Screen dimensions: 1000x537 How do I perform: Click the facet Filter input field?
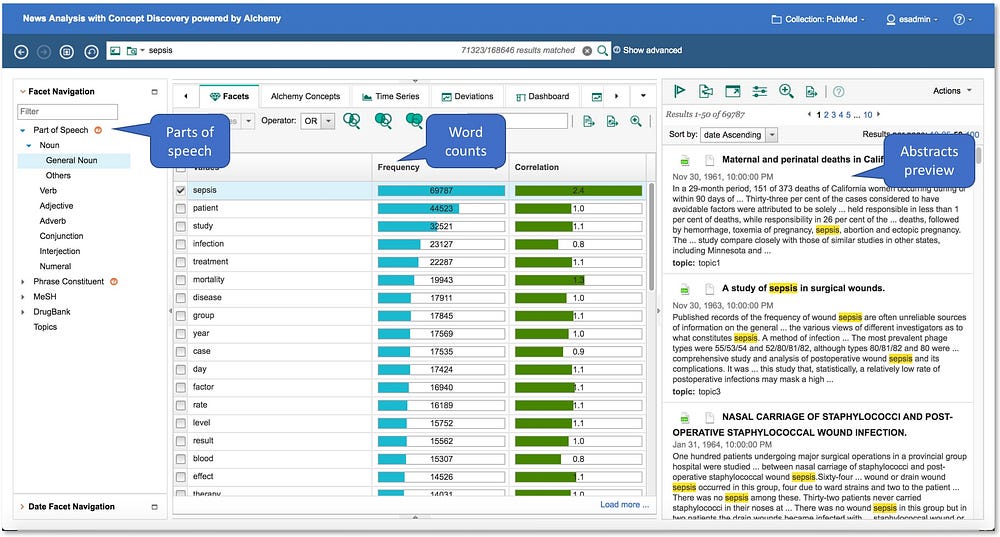pos(68,111)
